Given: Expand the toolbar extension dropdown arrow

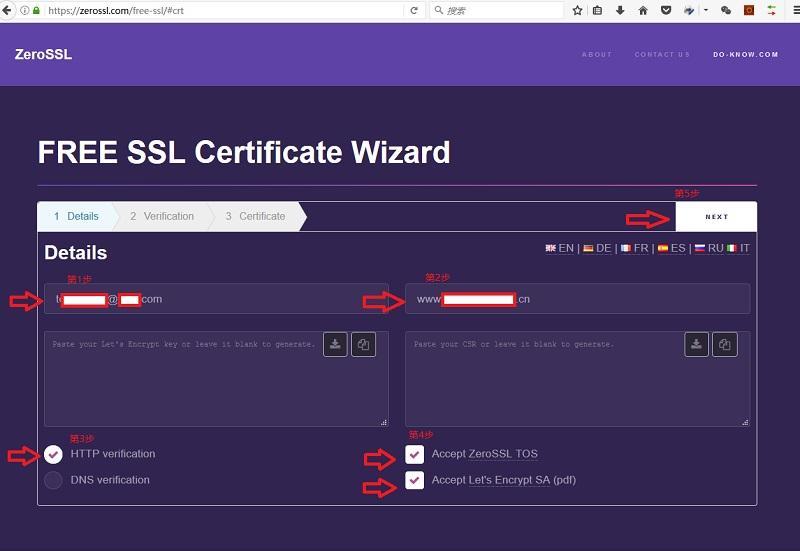Looking at the screenshot, I should pos(706,10).
